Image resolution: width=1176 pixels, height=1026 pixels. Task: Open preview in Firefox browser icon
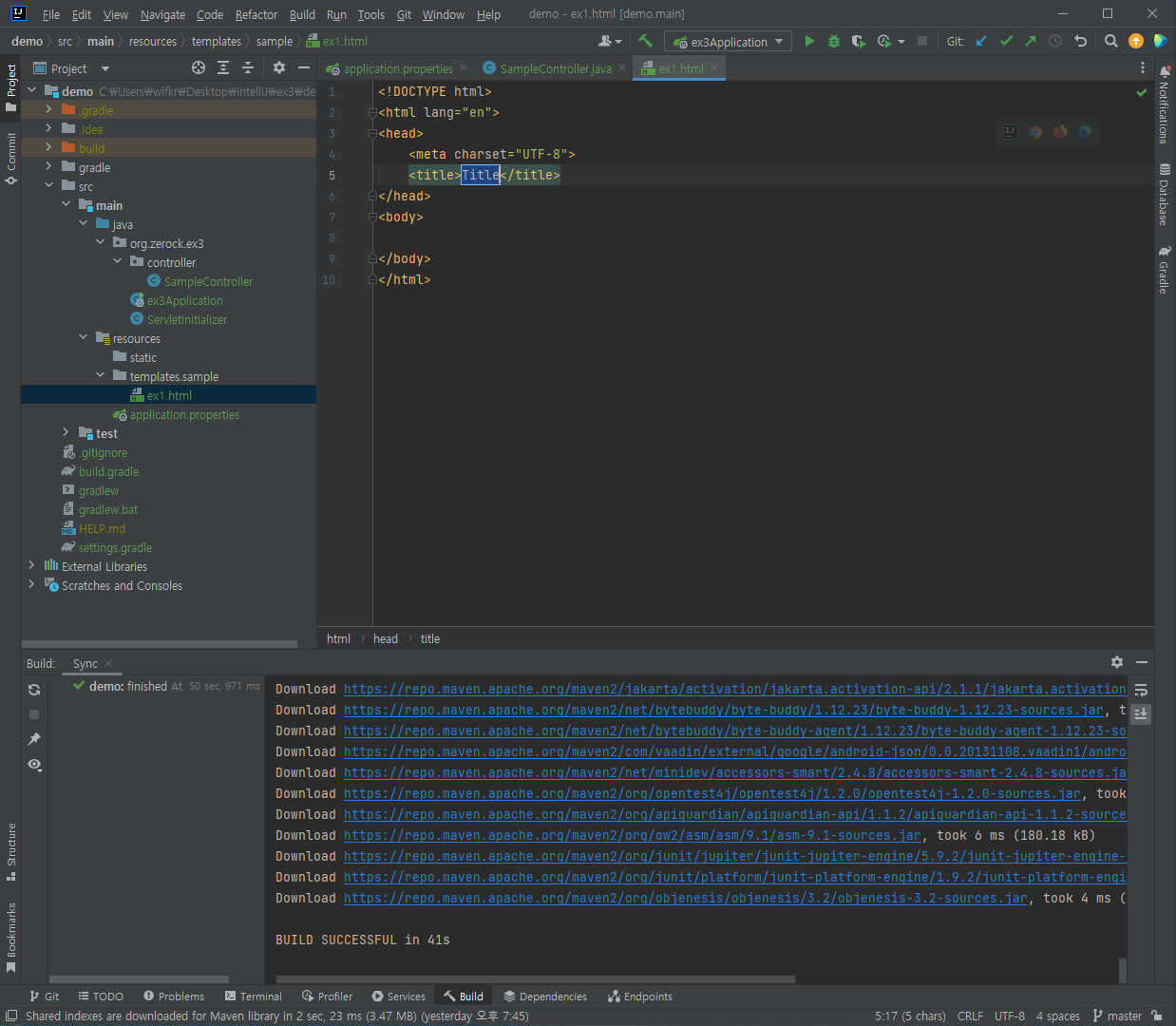point(1060,132)
